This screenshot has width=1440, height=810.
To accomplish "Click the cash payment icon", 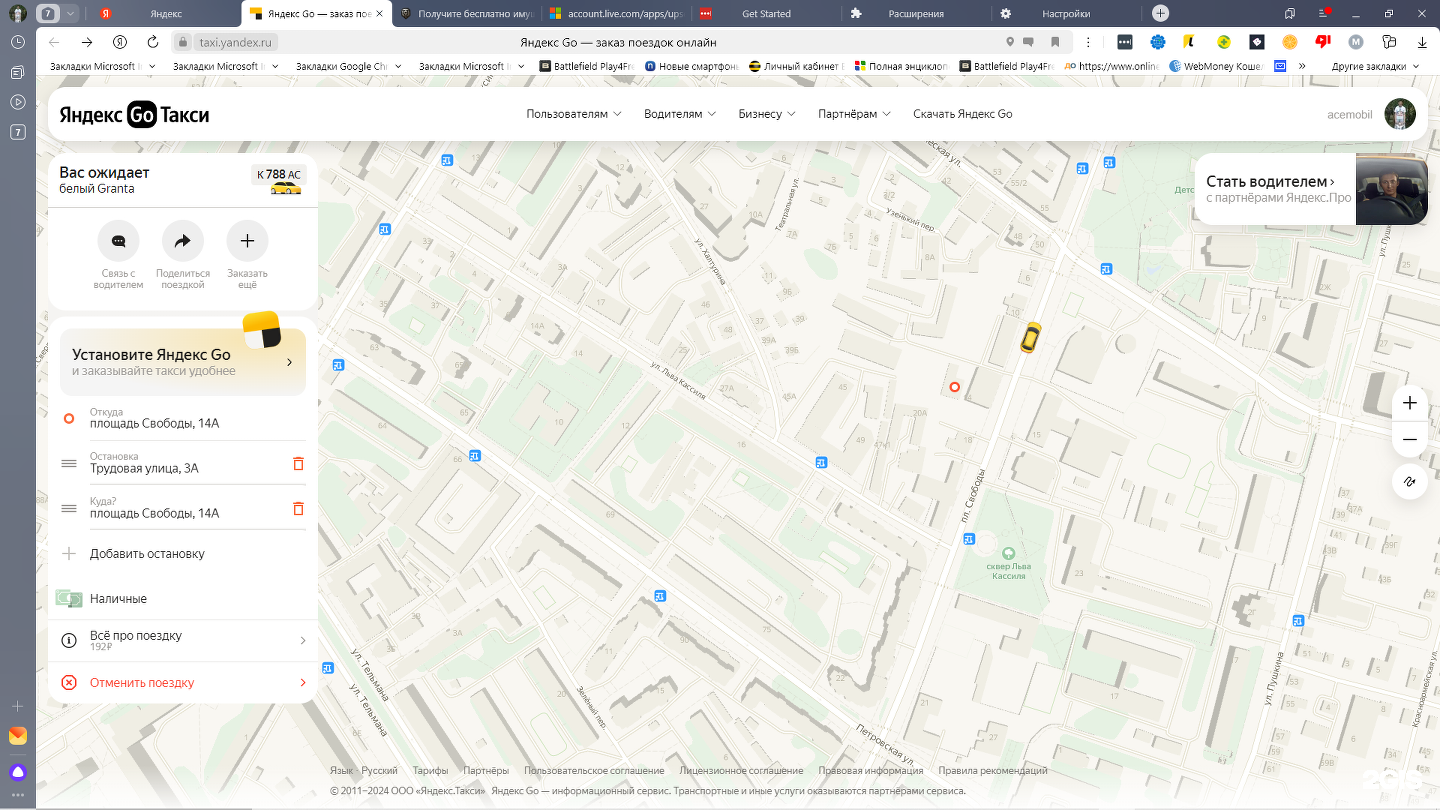I will (x=69, y=598).
